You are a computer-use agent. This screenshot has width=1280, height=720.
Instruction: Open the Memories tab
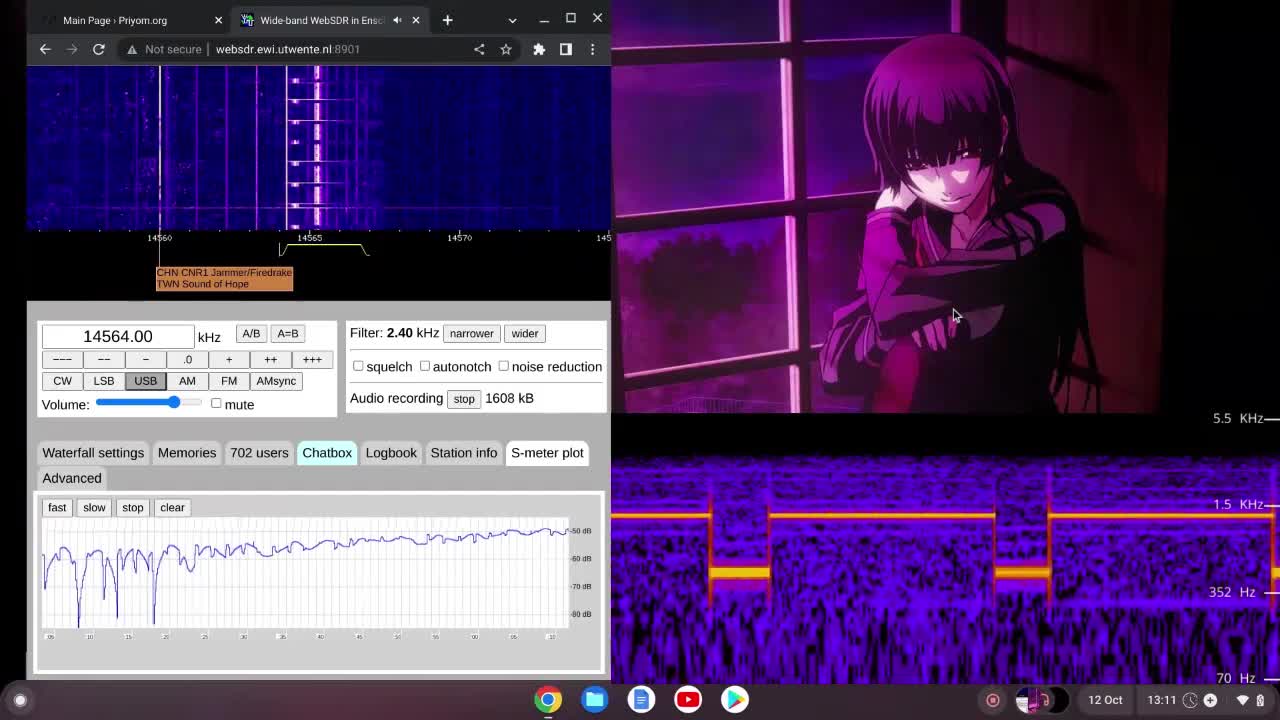click(x=187, y=453)
